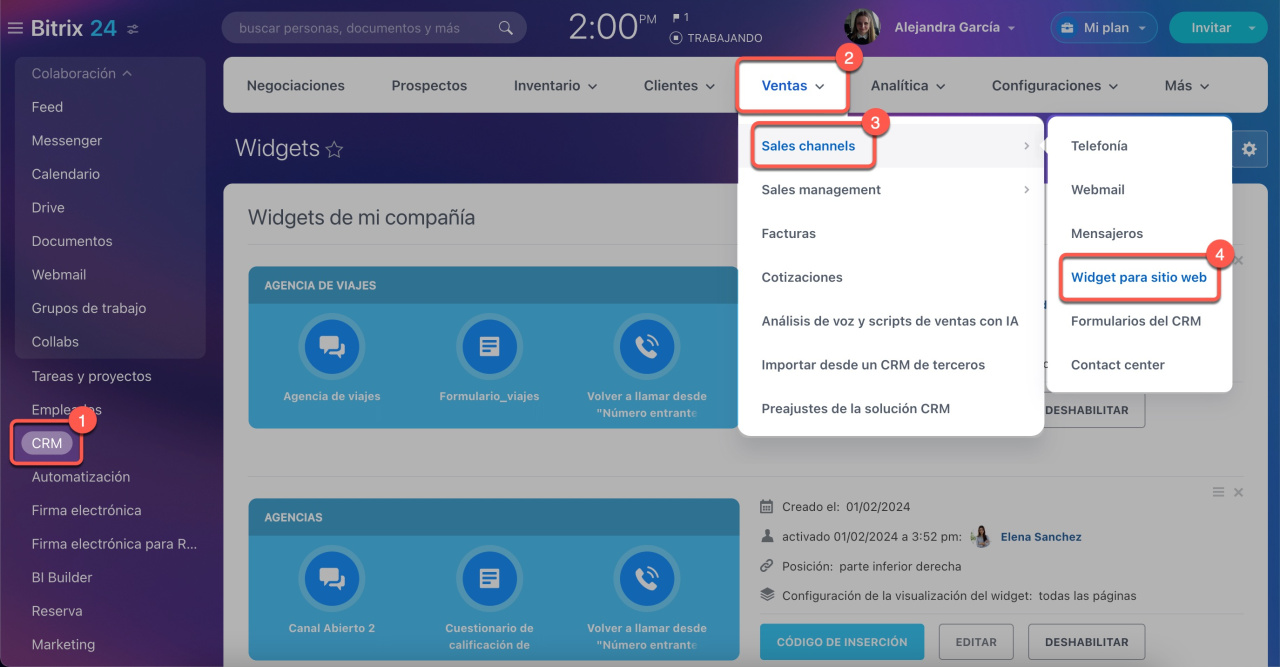The height and width of the screenshot is (667, 1280).
Task: Remove the Agencias widget with its X
Action: (1239, 492)
